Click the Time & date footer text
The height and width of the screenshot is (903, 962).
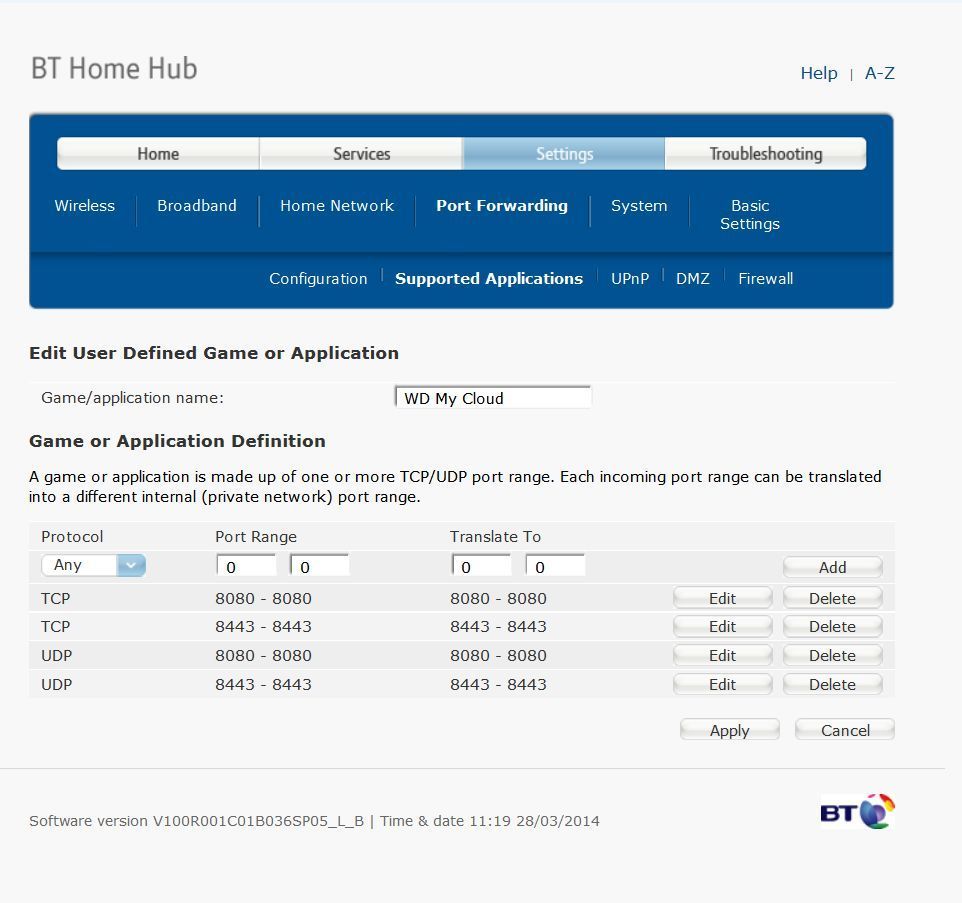[490, 821]
